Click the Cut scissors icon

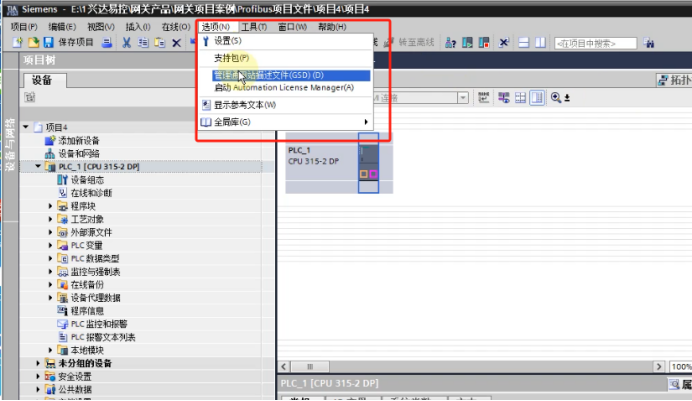coord(127,43)
